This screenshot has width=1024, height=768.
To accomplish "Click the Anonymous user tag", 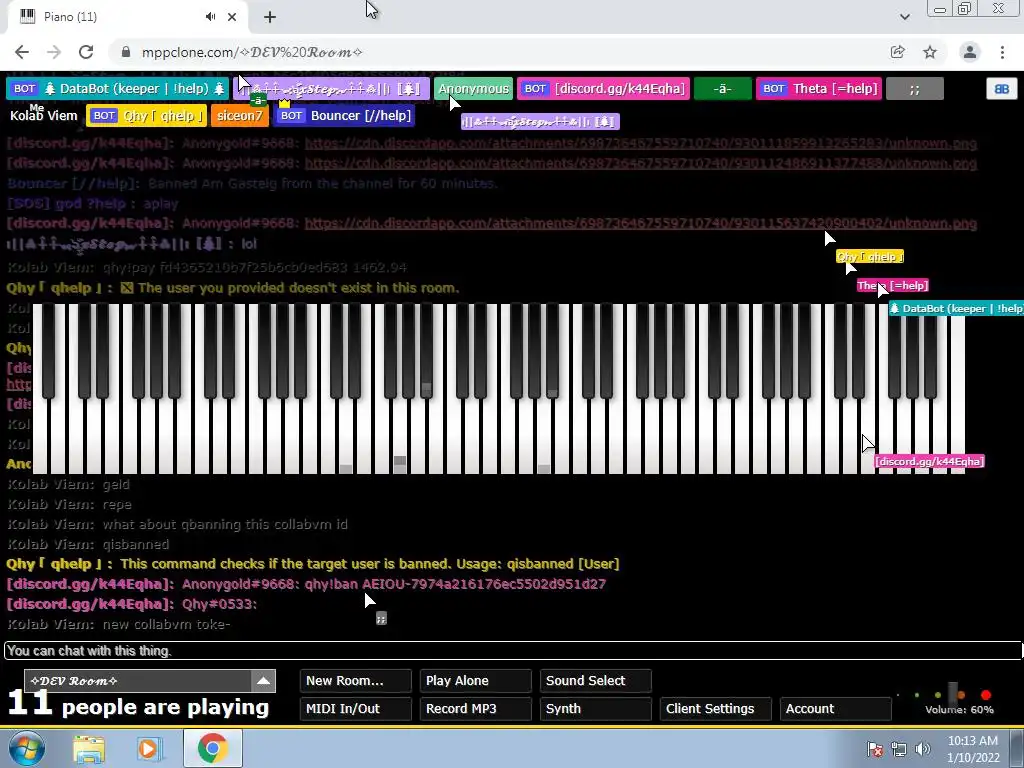I will click(473, 89).
